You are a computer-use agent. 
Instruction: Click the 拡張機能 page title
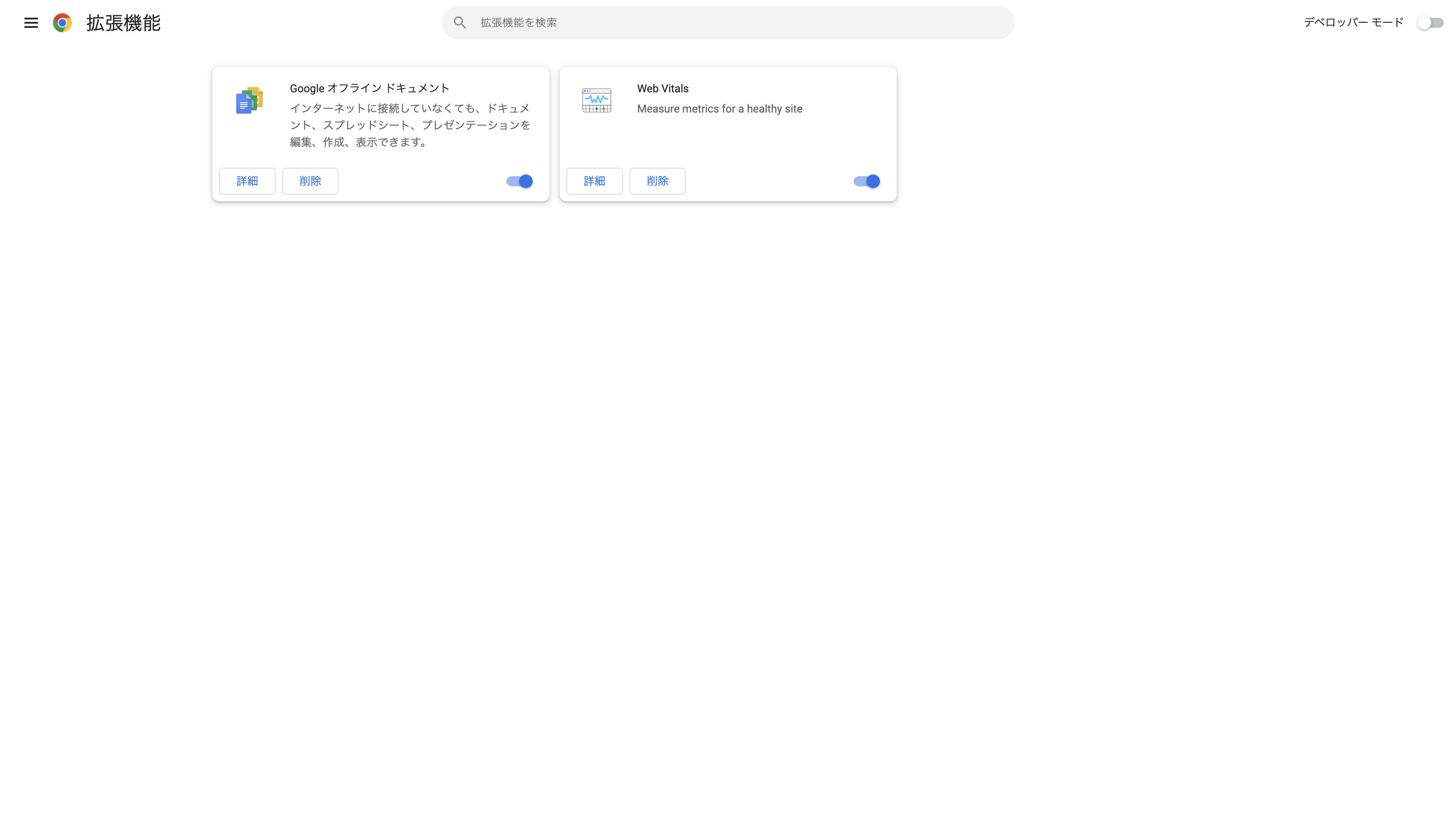click(x=123, y=23)
